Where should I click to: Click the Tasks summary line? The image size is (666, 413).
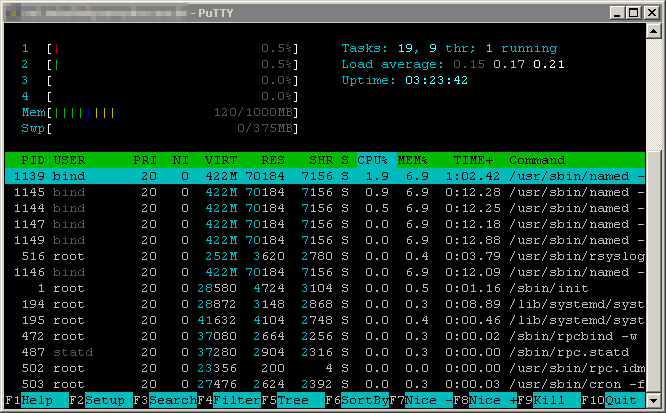449,48
